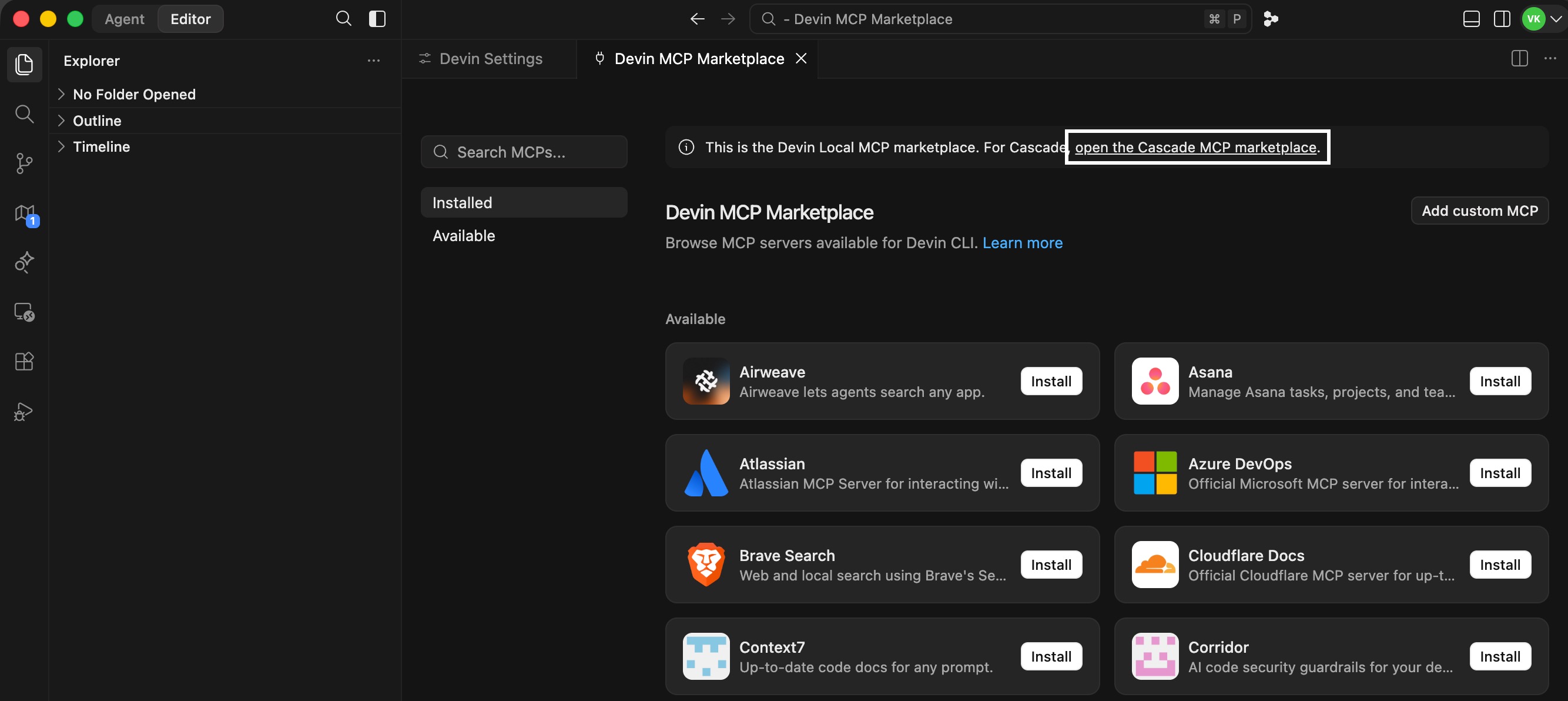Screen dimensions: 1568x701
Task: Click the Atlassian logo icon
Action: (706, 473)
